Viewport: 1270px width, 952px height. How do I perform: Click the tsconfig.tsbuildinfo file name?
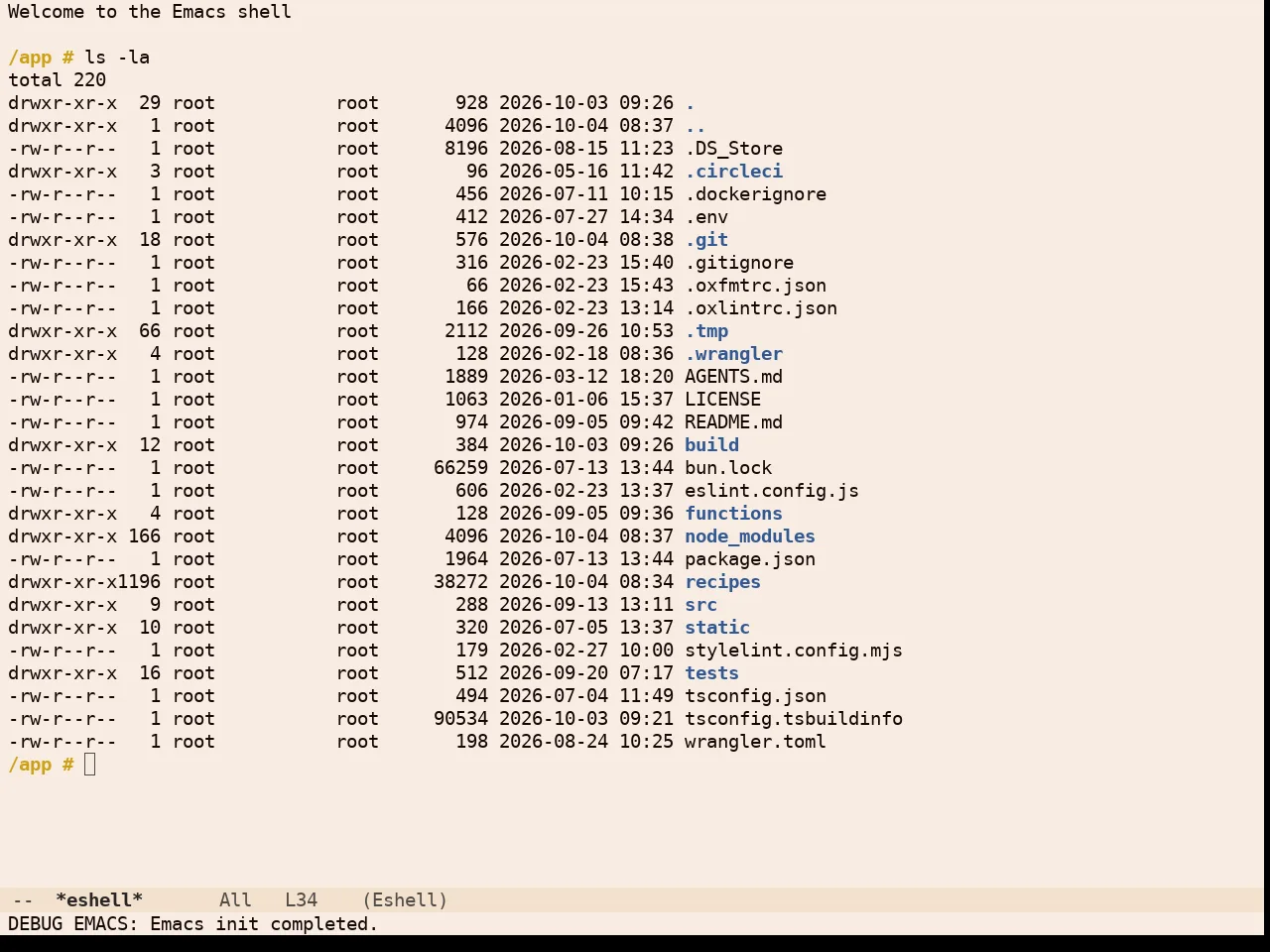coord(794,719)
